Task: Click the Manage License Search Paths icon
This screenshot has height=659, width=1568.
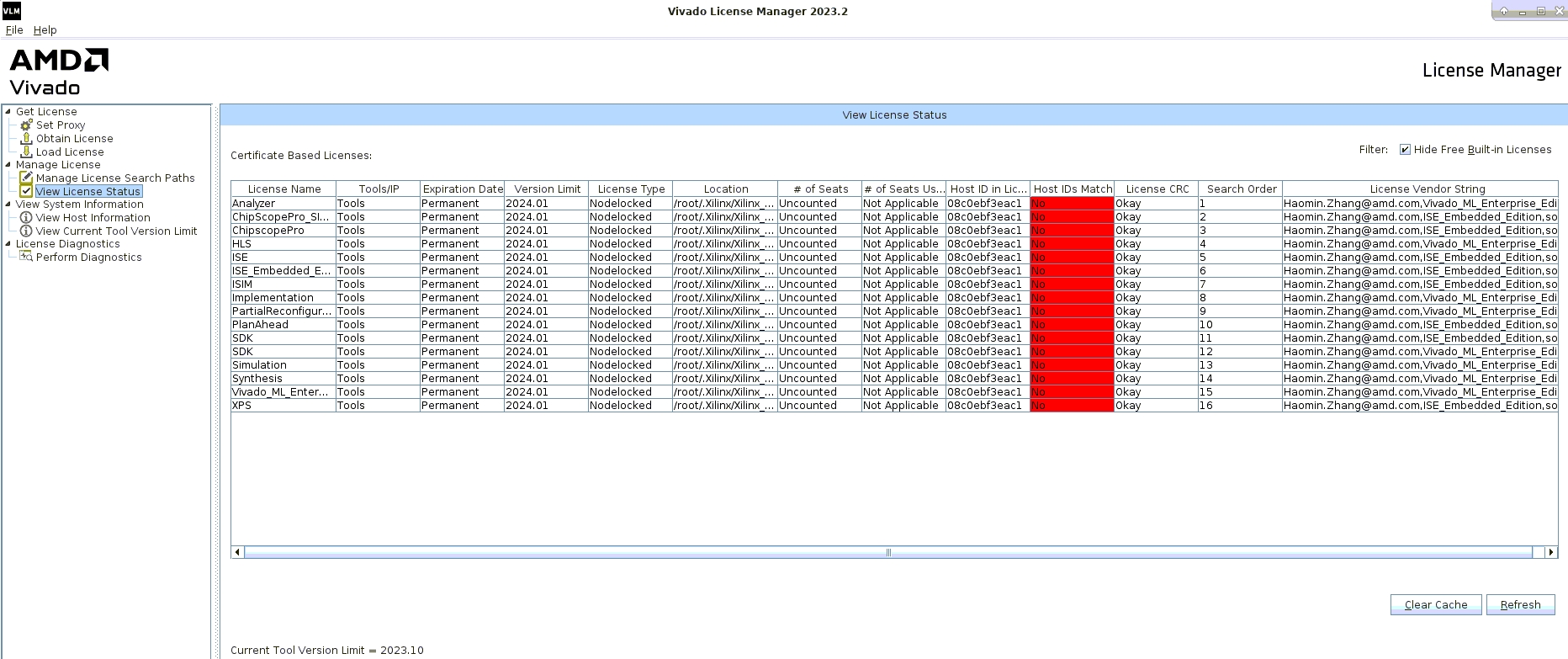Action: point(26,178)
